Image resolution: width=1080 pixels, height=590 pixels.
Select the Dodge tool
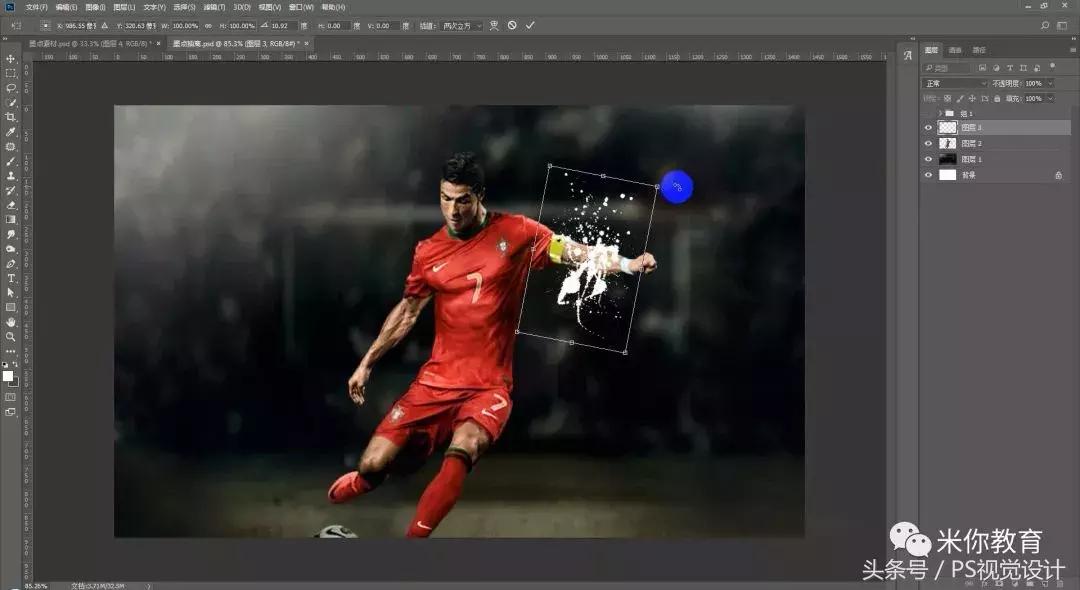[10, 249]
